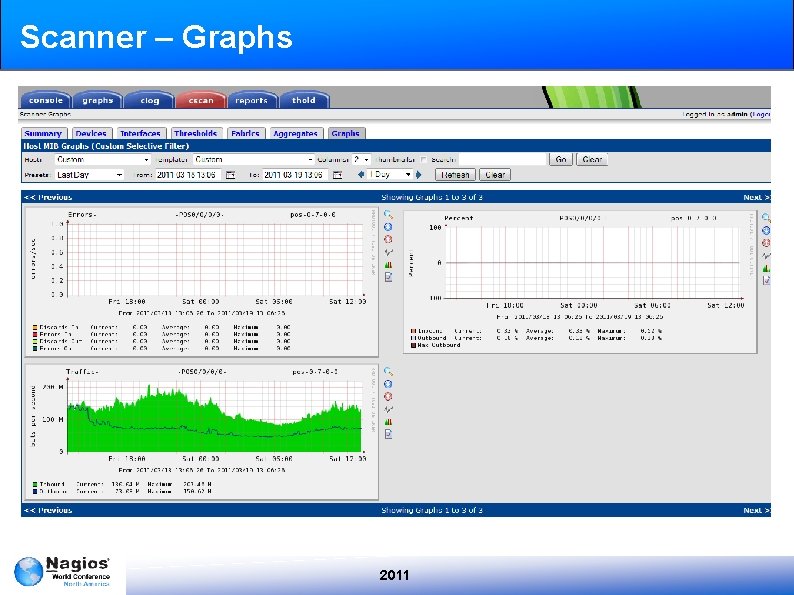Open the thold tab
The image size is (794, 595).
click(x=304, y=100)
